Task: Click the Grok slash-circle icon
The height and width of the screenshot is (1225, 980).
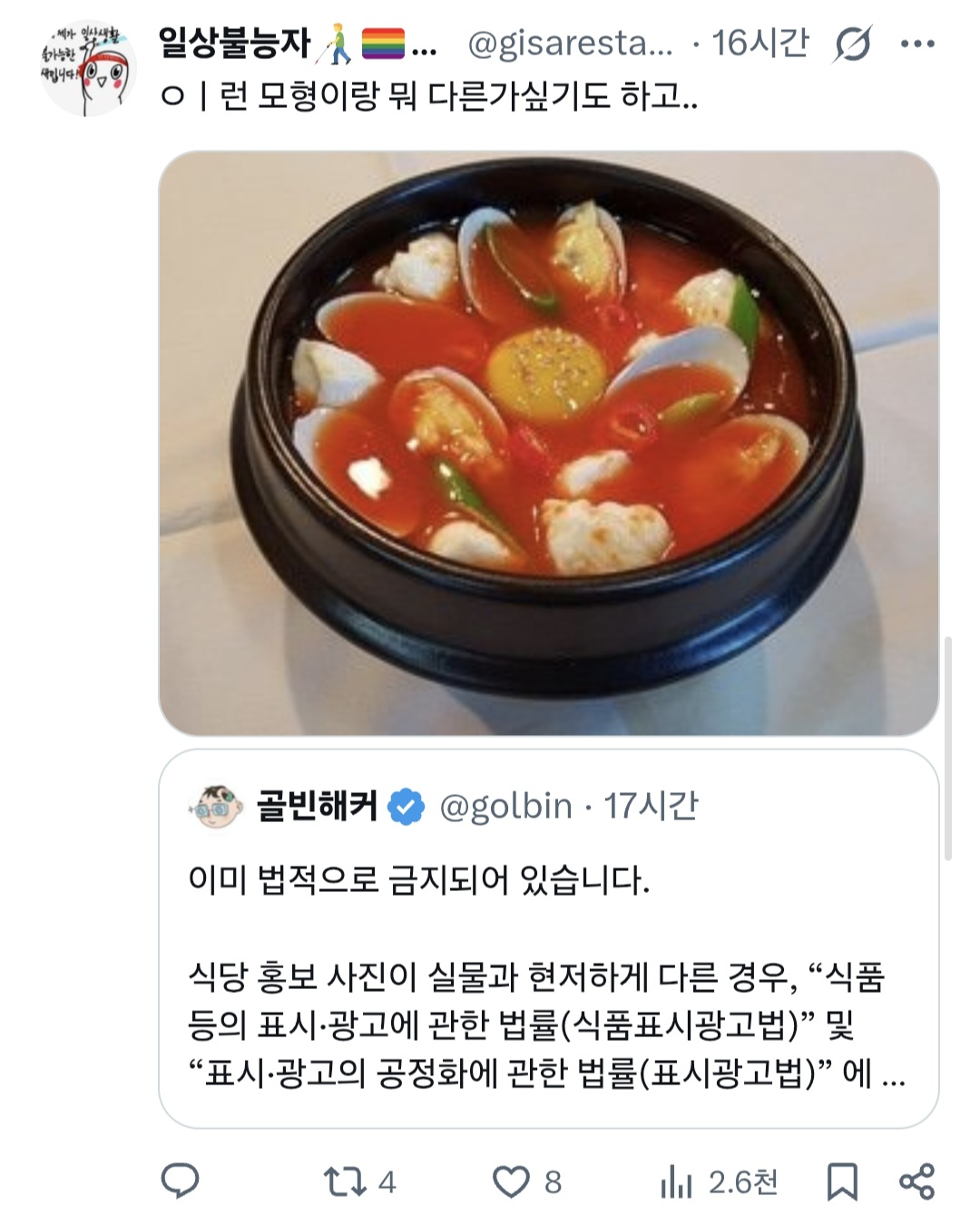Action: [852, 44]
